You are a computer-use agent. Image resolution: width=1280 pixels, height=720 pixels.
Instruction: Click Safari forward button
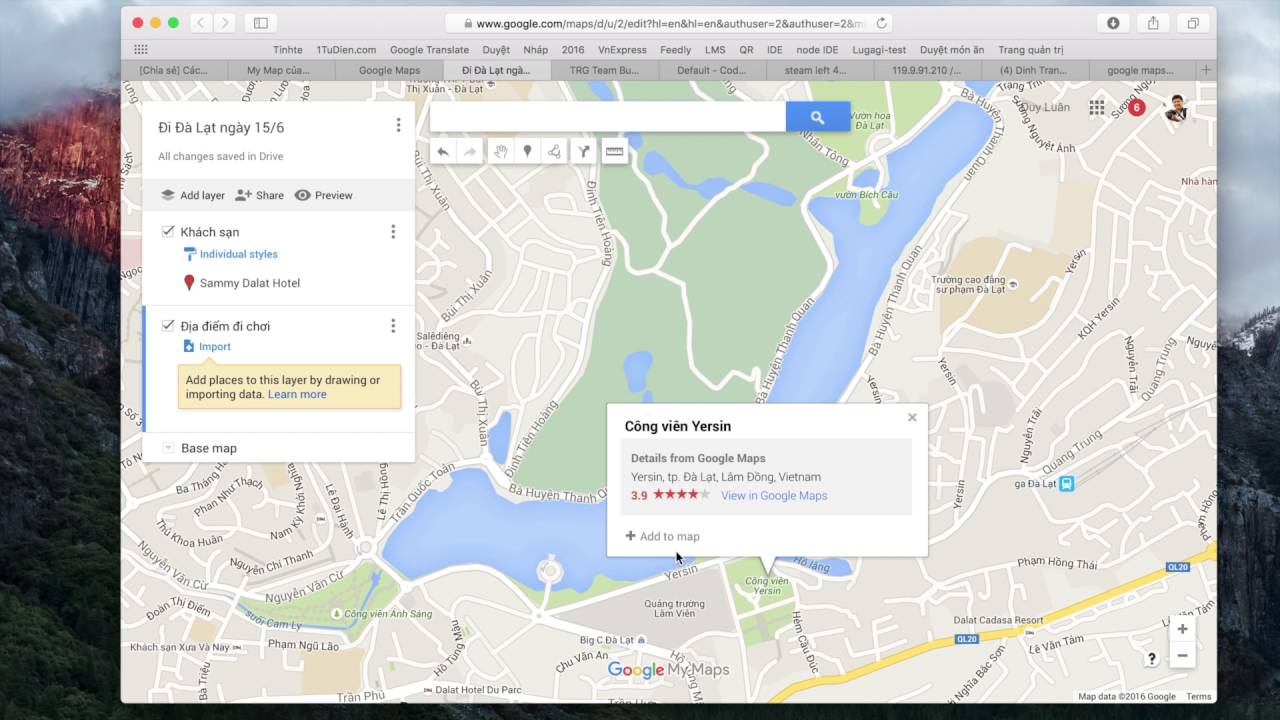[x=225, y=23]
